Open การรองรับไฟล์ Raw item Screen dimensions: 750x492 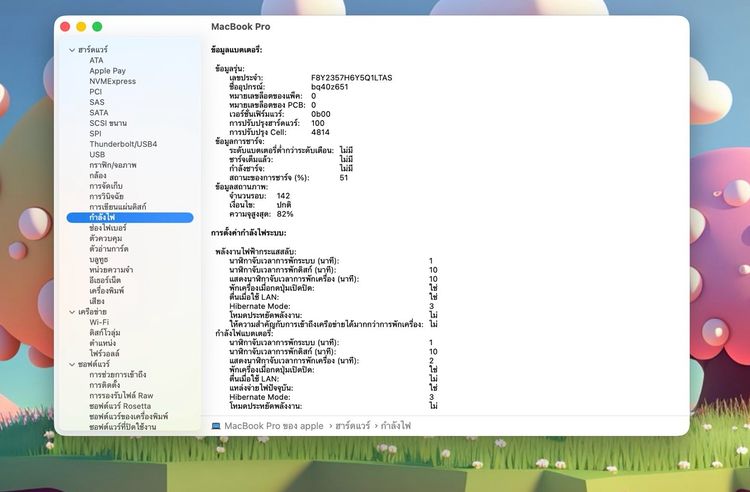click(x=121, y=396)
